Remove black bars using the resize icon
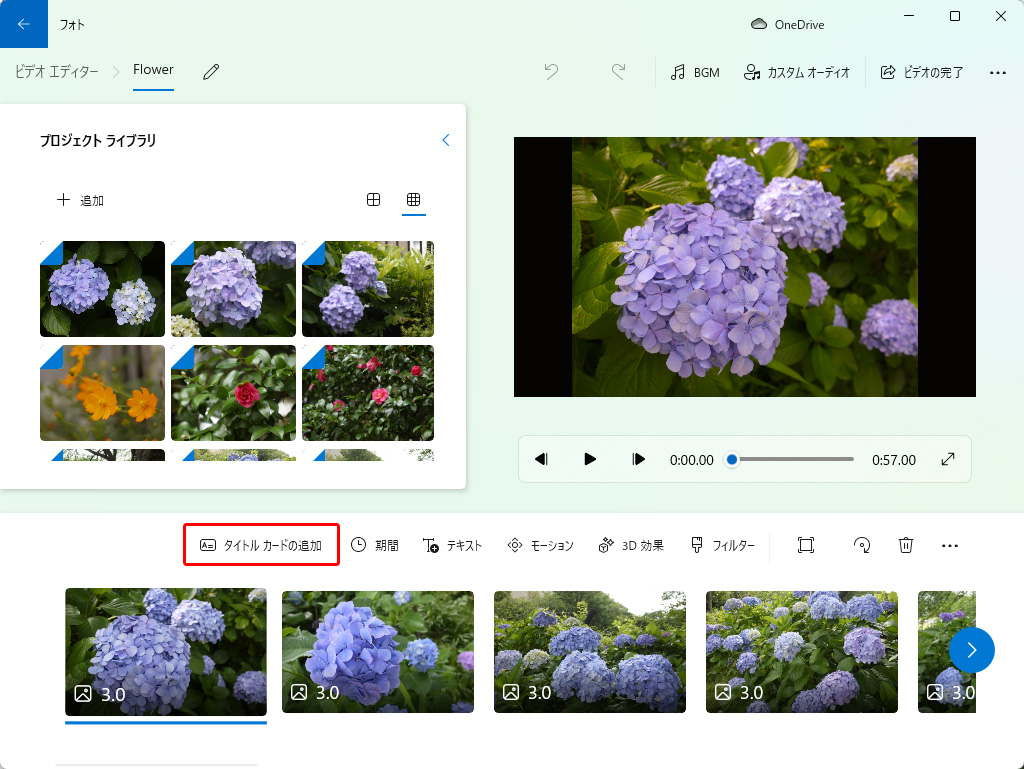 click(x=806, y=545)
